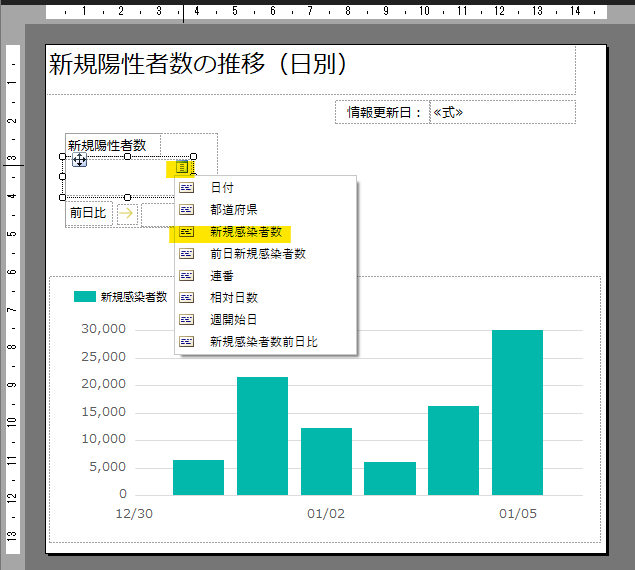Click the 01/02 label on the horizontal axis
The height and width of the screenshot is (570, 635).
coord(326,513)
